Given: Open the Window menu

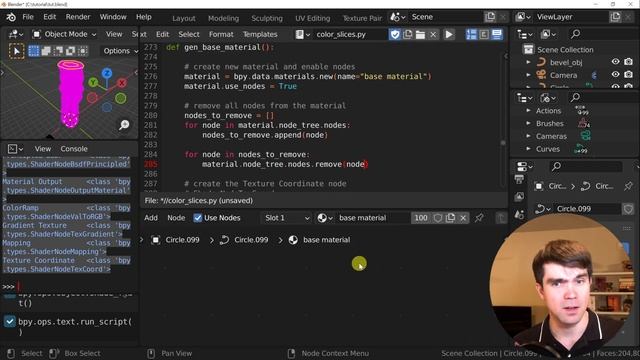Looking at the screenshot, I should 113,17.
